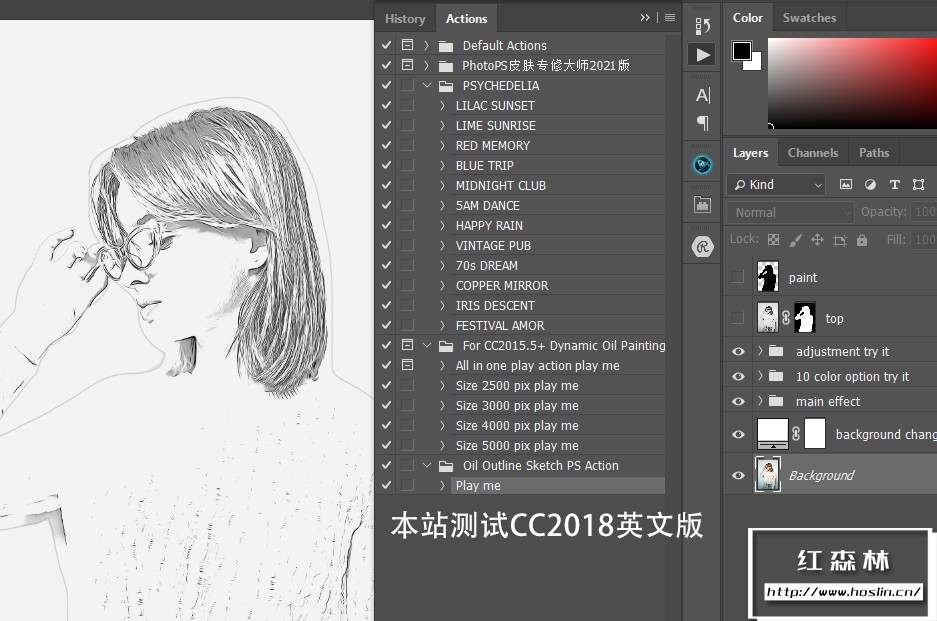Collapse the PSYCHEDELIA action set

[x=427, y=85]
